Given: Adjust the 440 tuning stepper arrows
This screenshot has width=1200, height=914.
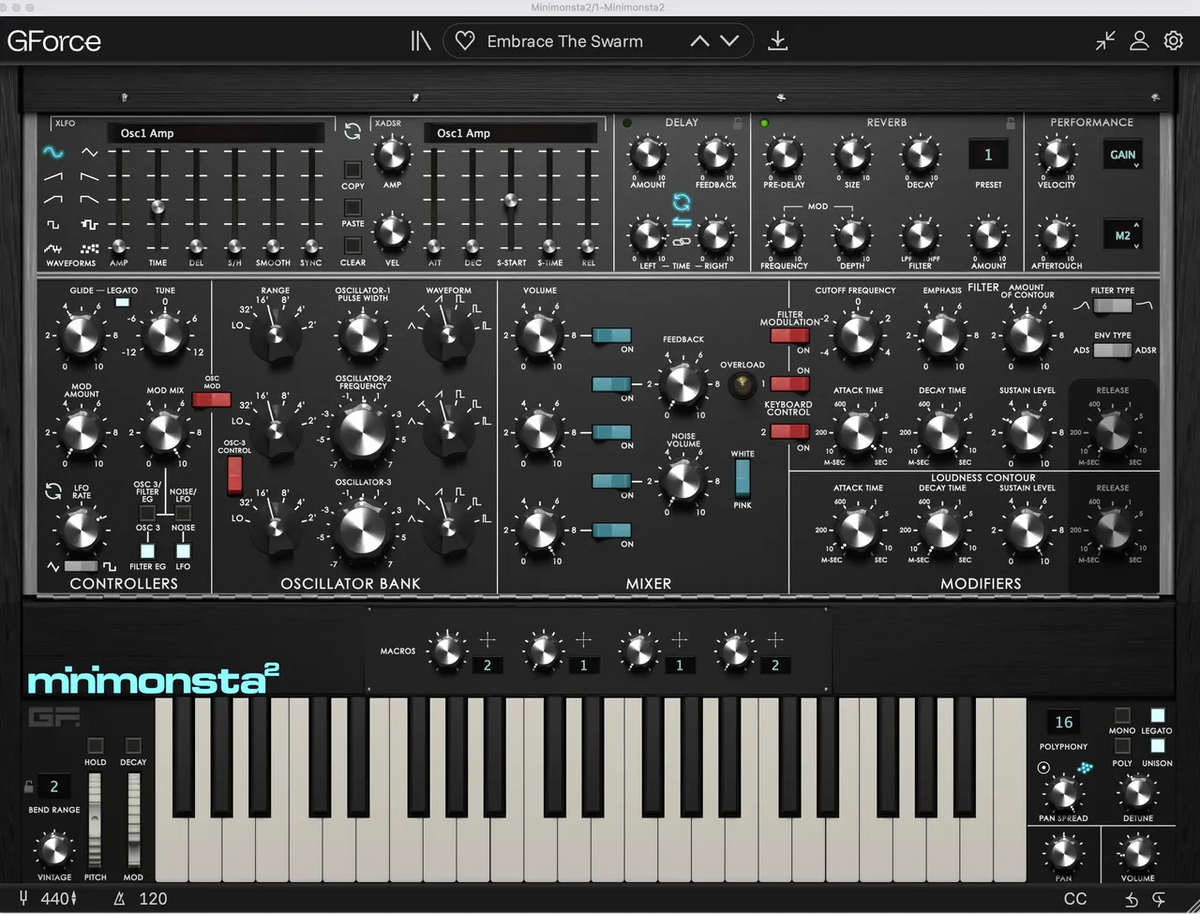Looking at the screenshot, I should (72, 898).
